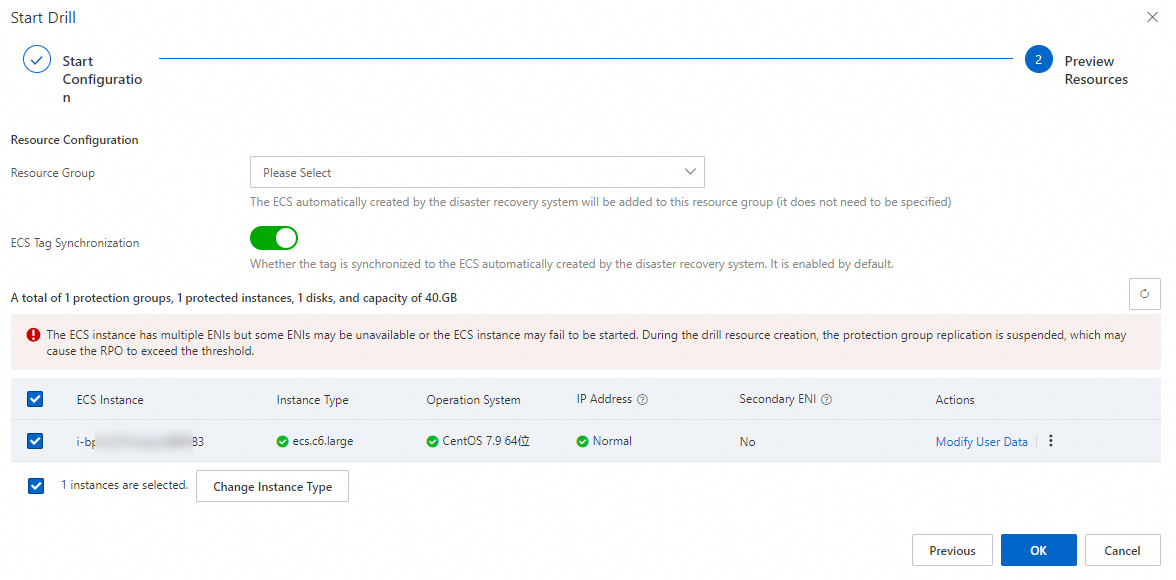Click the step 2 Preview Resources icon
Screen dimensions: 1176x580
point(1038,60)
